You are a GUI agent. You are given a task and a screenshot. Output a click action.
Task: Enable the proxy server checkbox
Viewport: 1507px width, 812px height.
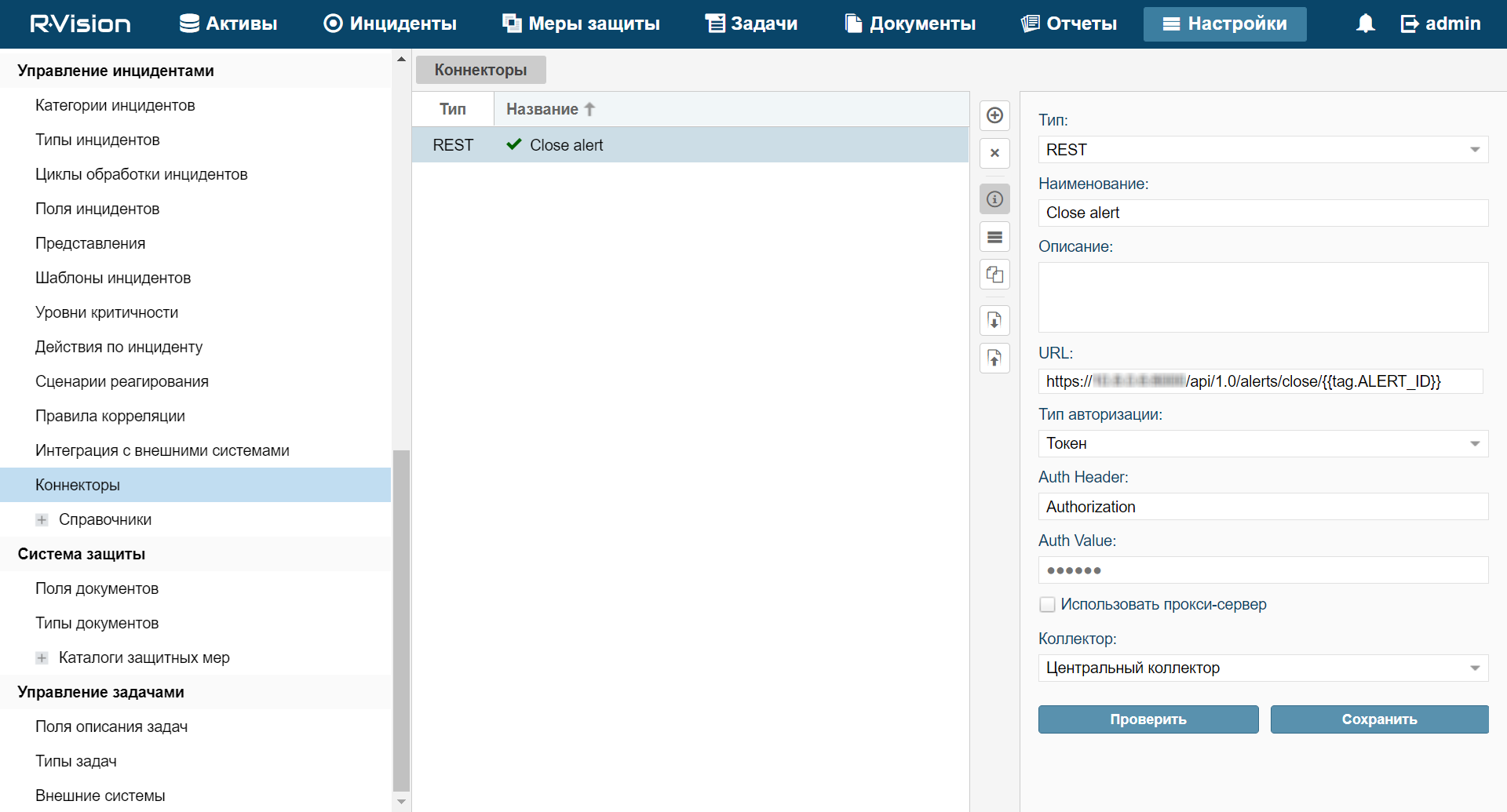coord(1047,605)
